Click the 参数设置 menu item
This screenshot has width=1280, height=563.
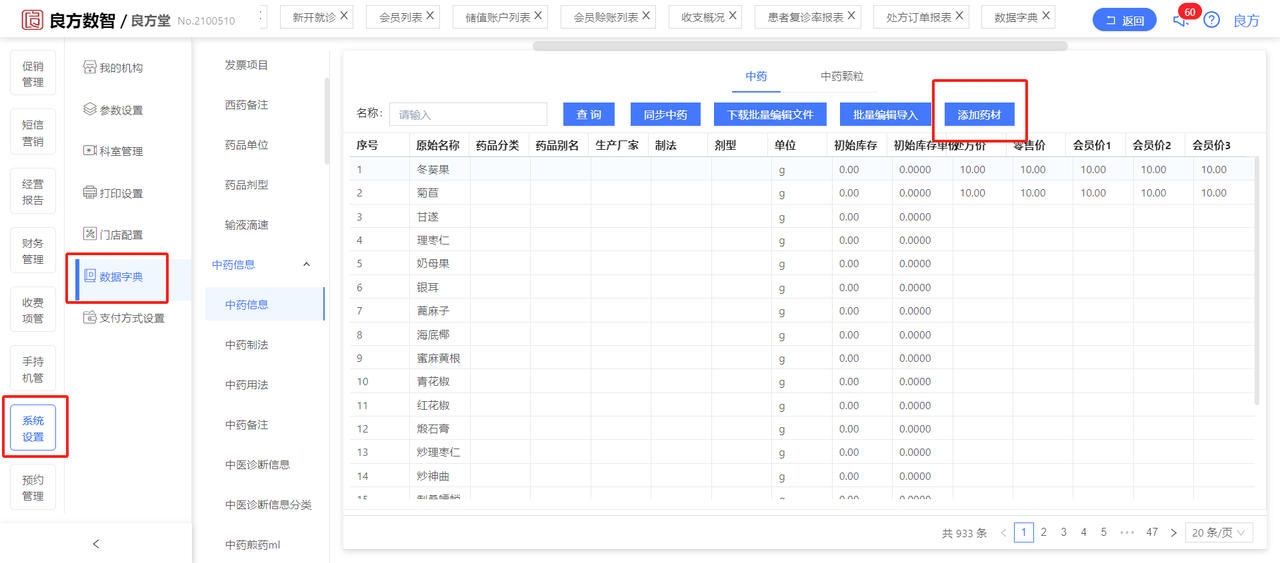113,110
